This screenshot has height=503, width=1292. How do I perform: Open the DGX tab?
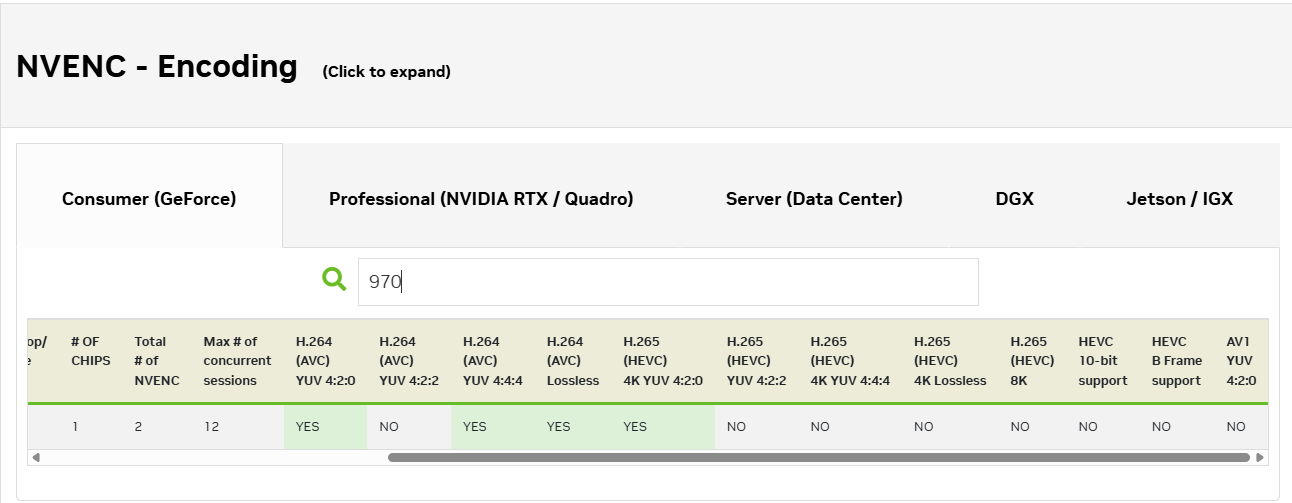click(1014, 199)
